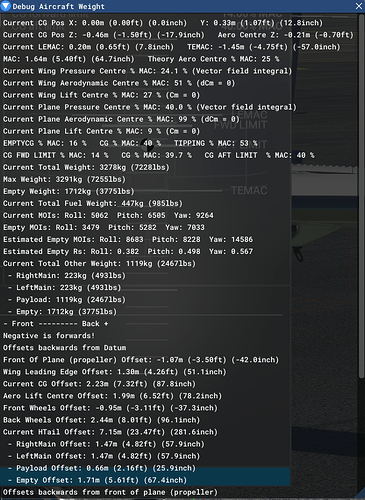This screenshot has height=500, width=365.
Task: Click the Current Total Weight line
Action: tap(86, 167)
